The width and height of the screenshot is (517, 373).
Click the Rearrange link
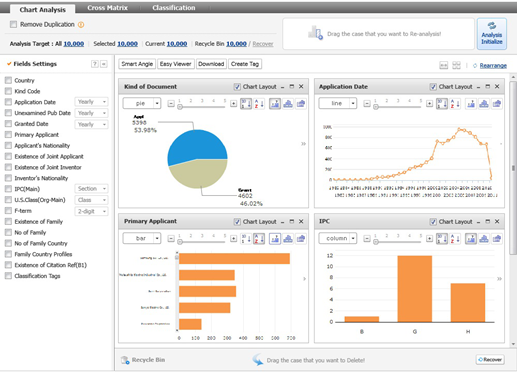click(x=493, y=66)
